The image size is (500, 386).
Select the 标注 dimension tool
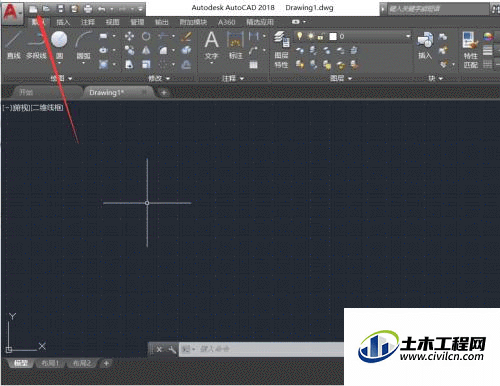point(235,45)
